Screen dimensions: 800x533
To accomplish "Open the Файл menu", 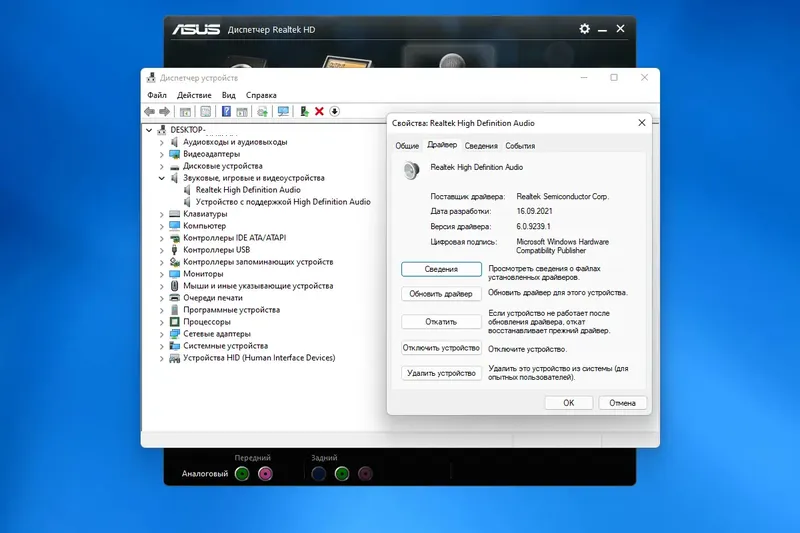I will pyautogui.click(x=157, y=95).
